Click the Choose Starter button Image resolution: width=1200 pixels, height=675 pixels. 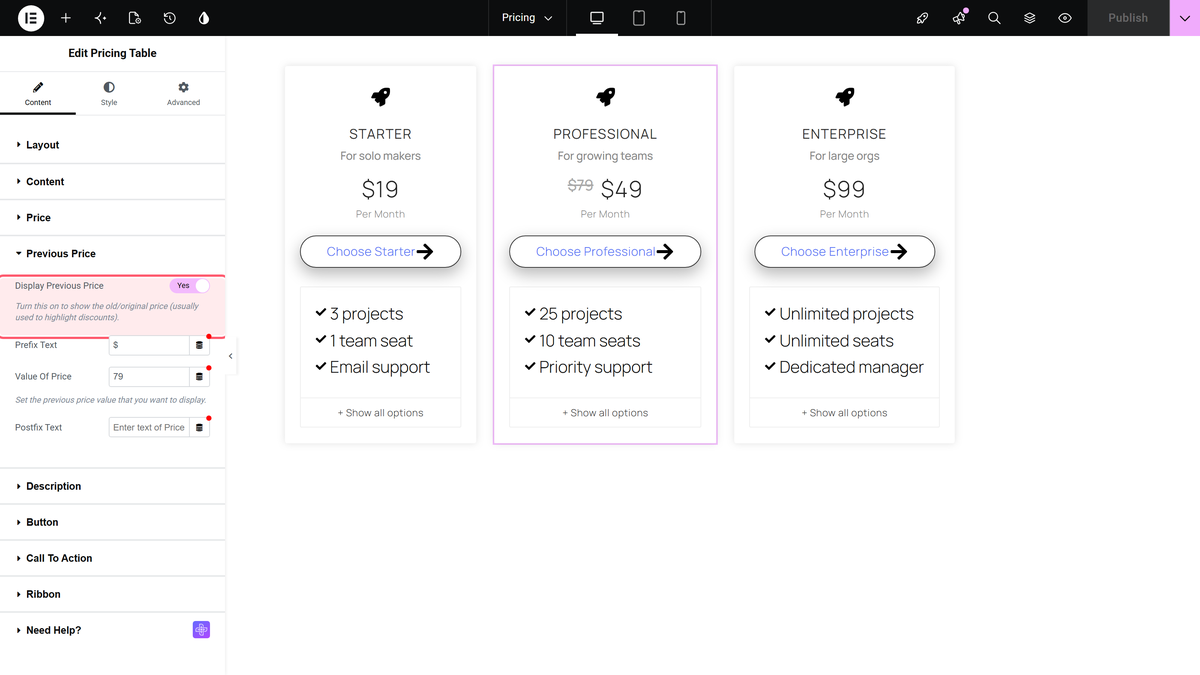(x=380, y=252)
